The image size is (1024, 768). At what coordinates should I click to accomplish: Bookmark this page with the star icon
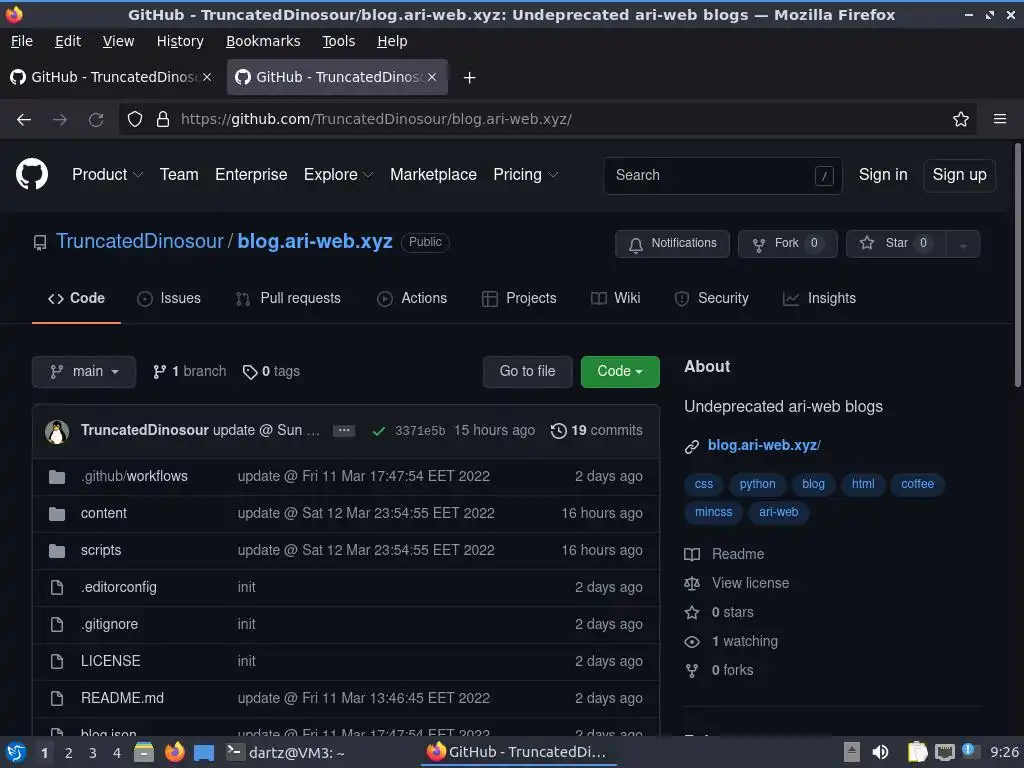tap(961, 120)
